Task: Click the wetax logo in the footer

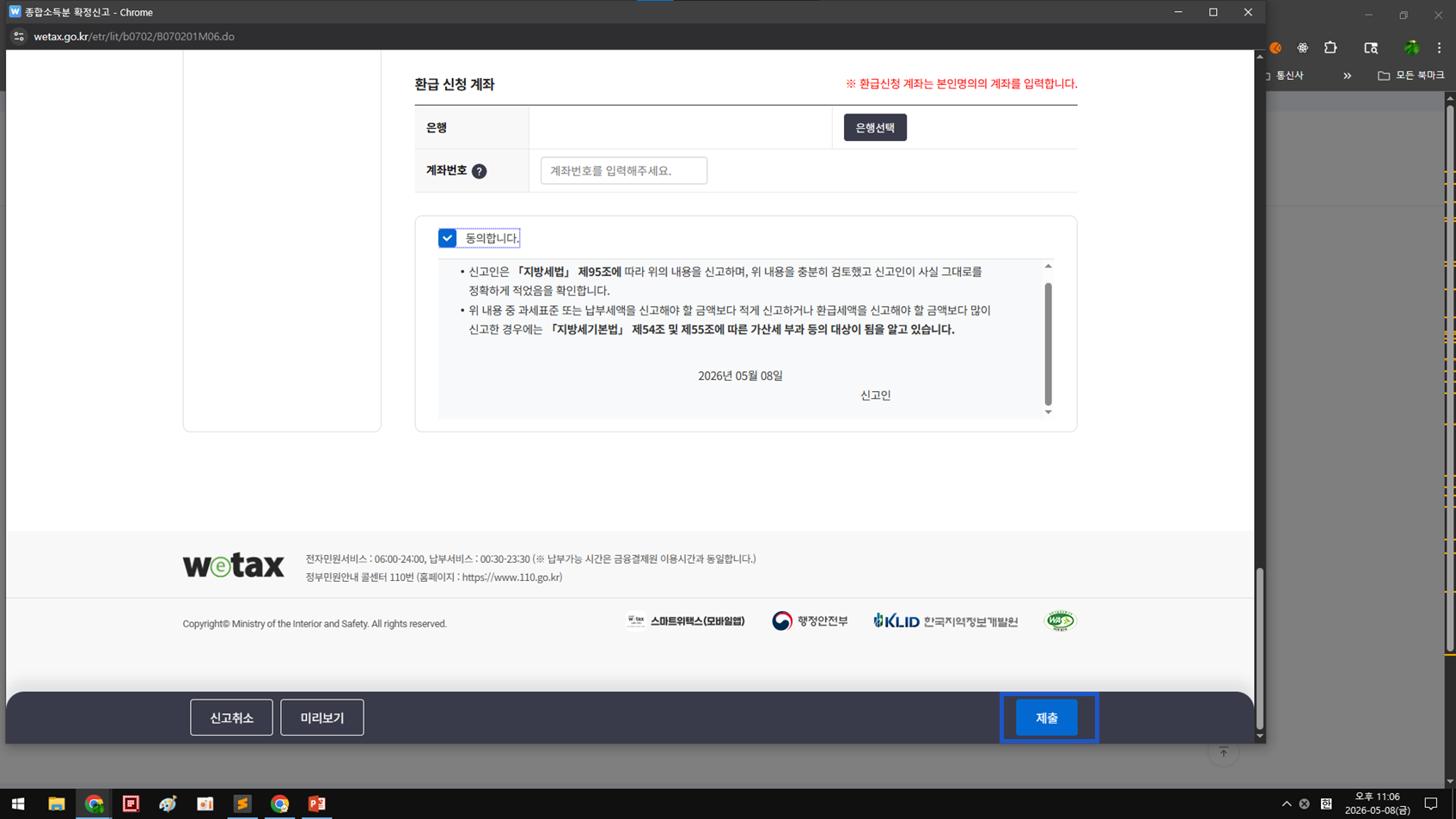Action: (x=233, y=565)
